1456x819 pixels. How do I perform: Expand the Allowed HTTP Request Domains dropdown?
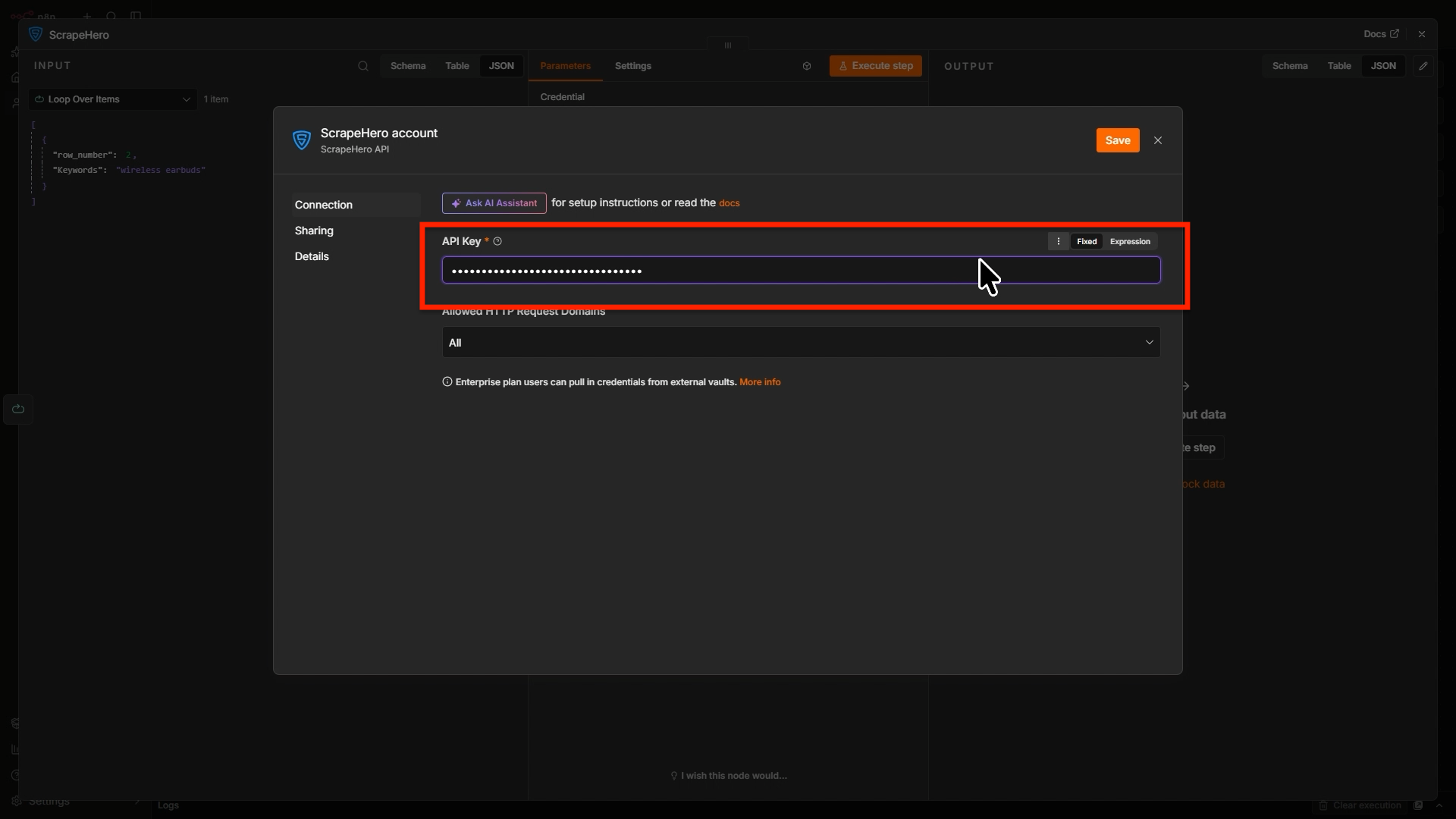coord(801,343)
